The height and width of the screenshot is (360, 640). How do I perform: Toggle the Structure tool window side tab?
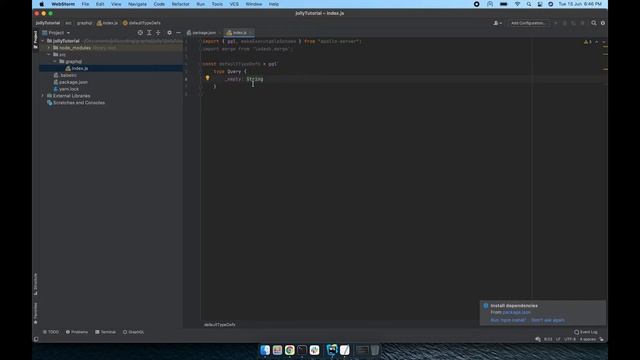click(x=36, y=284)
